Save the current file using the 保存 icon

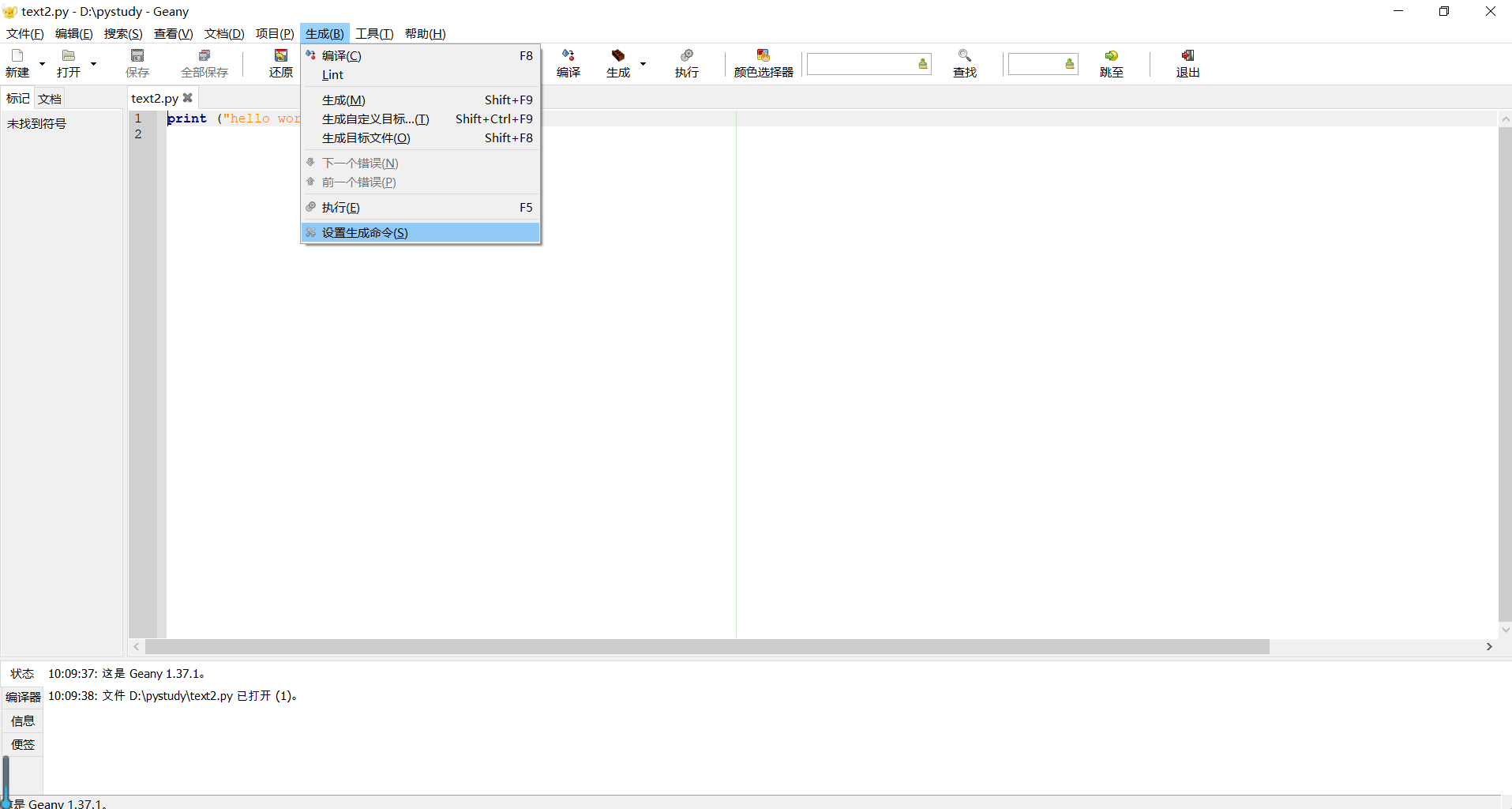[x=137, y=63]
